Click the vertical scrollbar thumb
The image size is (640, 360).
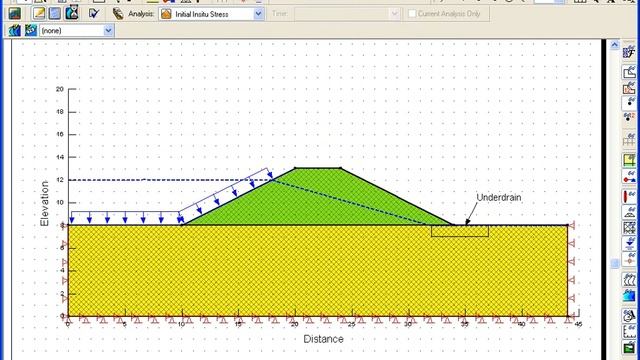(615, 263)
